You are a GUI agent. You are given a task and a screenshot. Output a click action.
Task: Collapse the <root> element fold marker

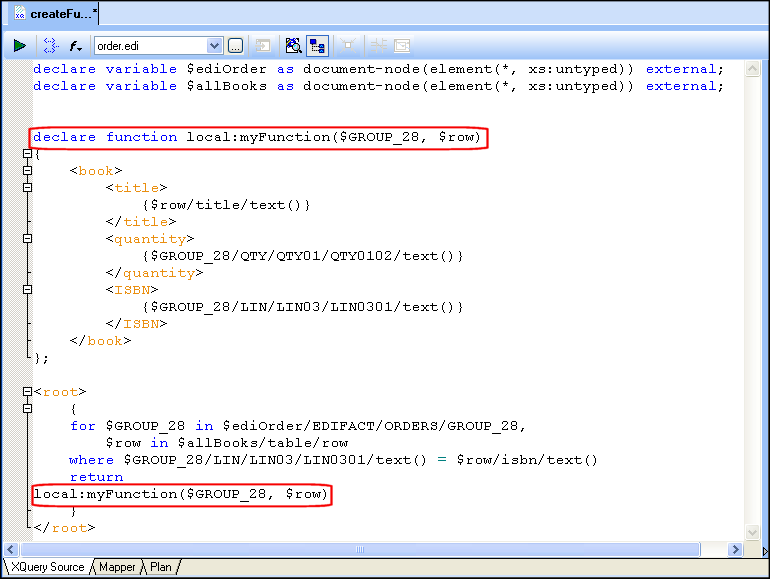[28, 391]
